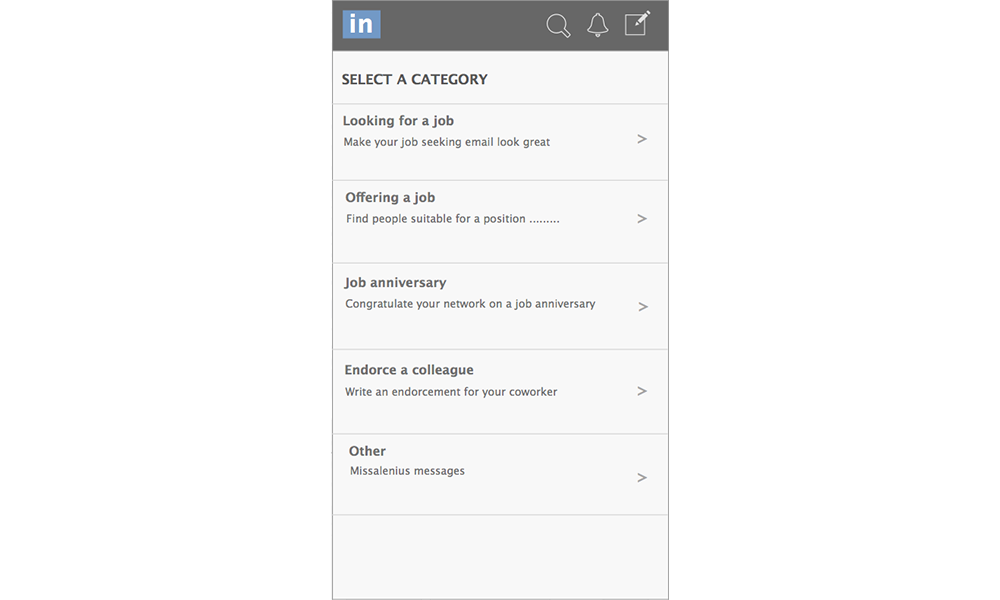The image size is (1000, 600).
Task: Select the Looking for a job heading
Action: click(398, 121)
